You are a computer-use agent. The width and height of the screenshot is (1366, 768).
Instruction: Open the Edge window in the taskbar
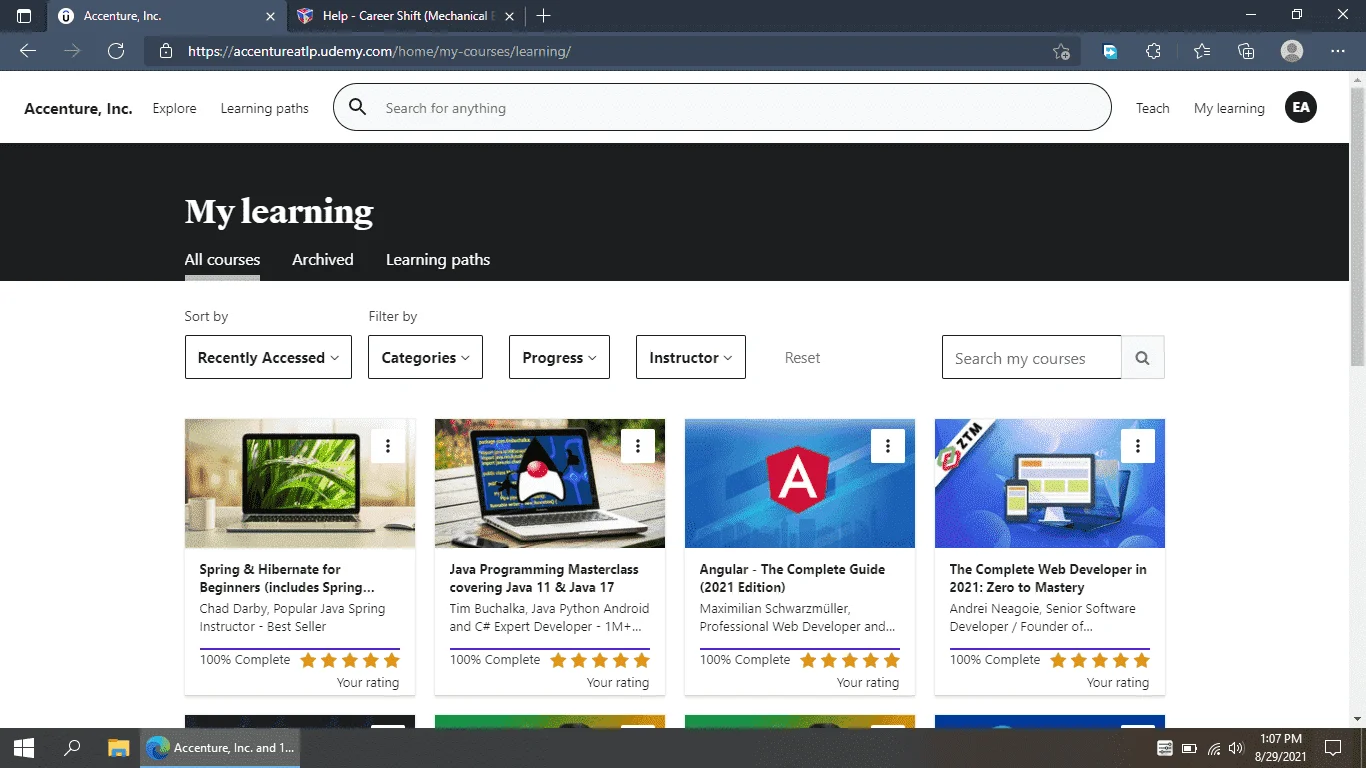220,748
